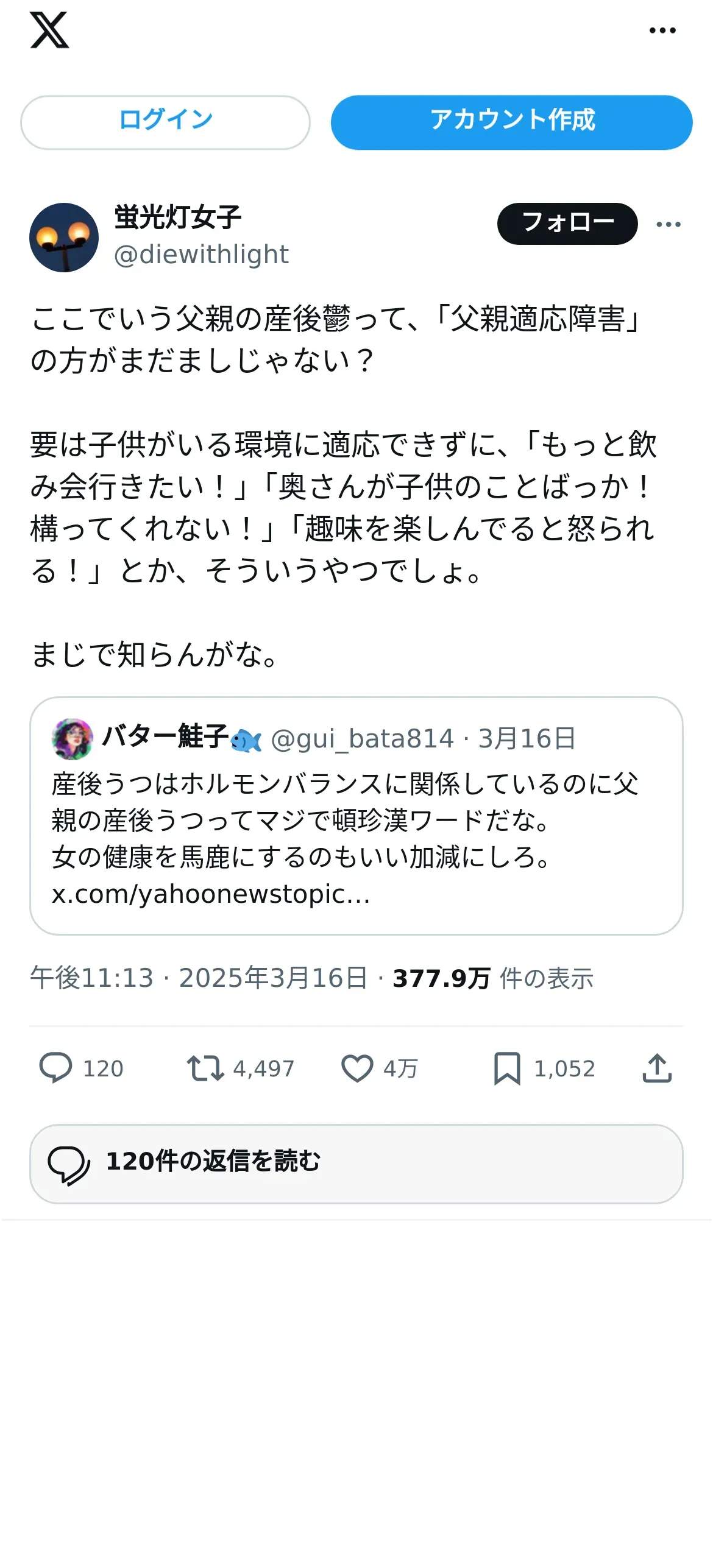Click the repost icon showing 4,497
713x1568 pixels.
click(x=205, y=1068)
